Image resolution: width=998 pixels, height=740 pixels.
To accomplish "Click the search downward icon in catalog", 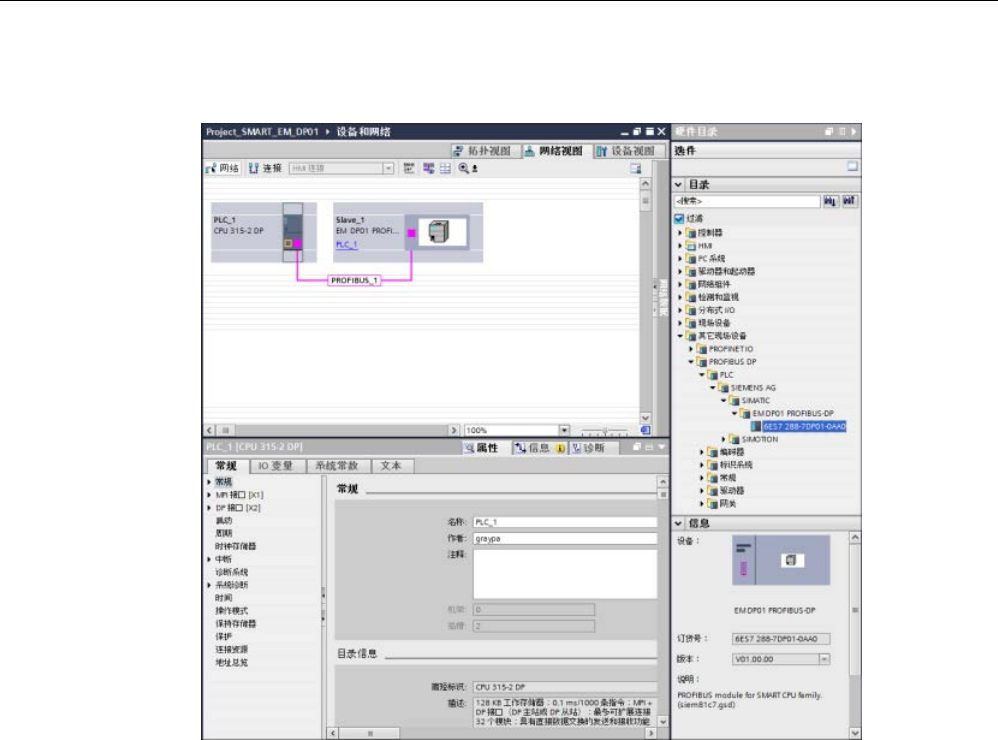I will coord(831,201).
